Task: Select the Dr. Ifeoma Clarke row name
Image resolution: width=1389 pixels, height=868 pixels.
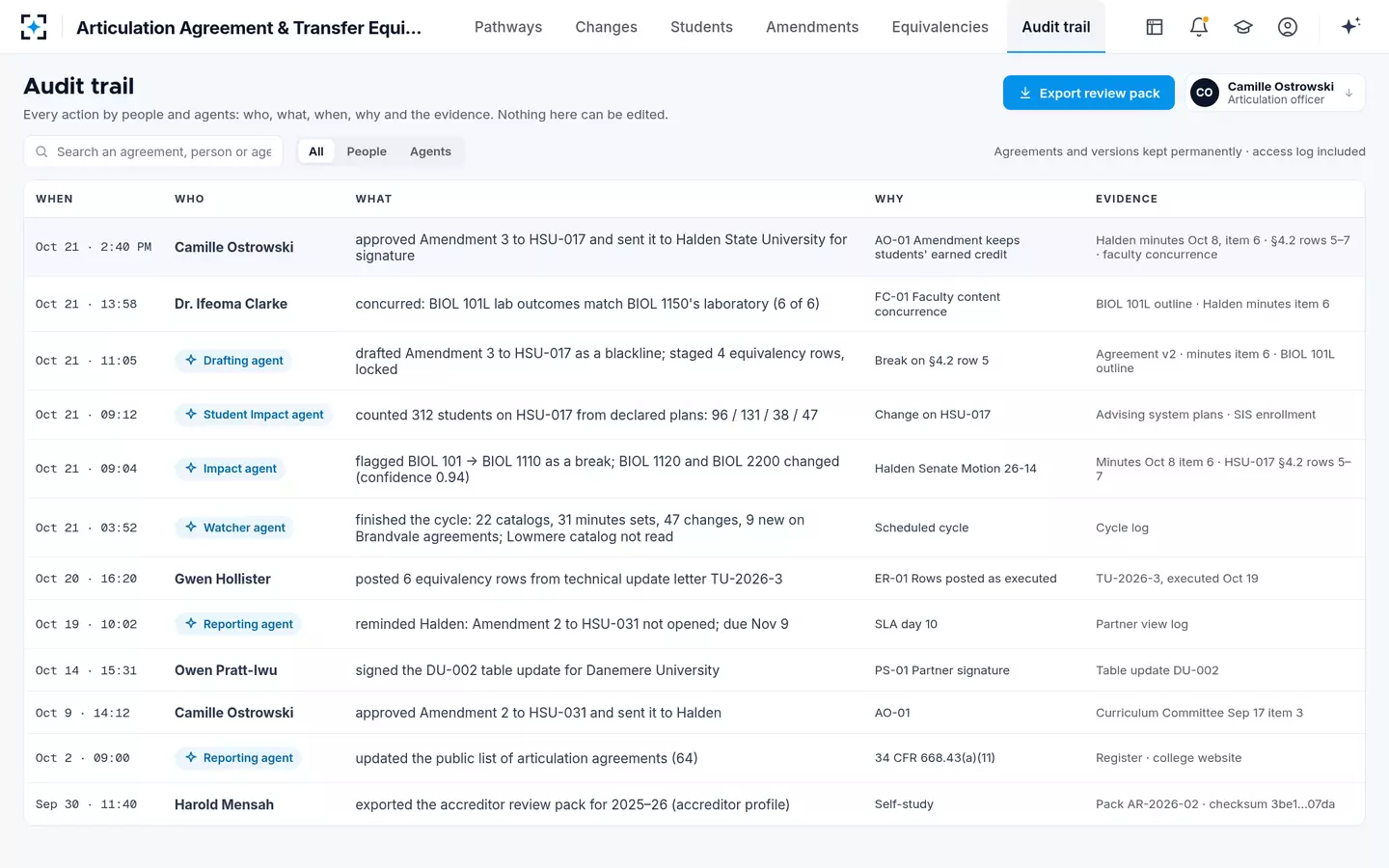Action: tap(231, 304)
